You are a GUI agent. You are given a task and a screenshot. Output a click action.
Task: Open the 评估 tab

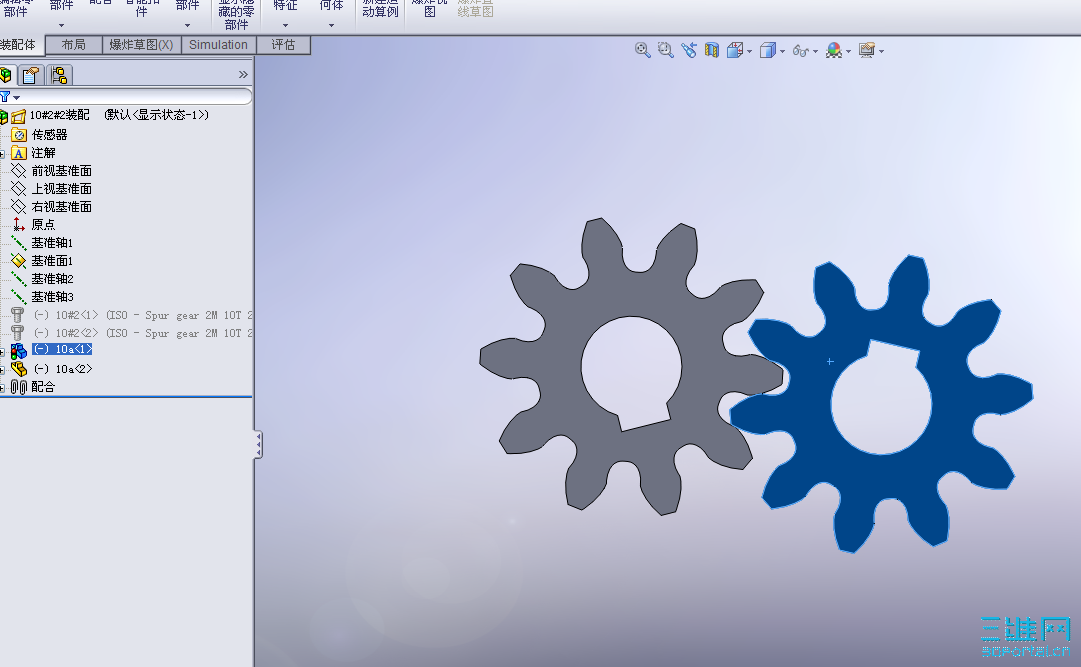click(283, 45)
